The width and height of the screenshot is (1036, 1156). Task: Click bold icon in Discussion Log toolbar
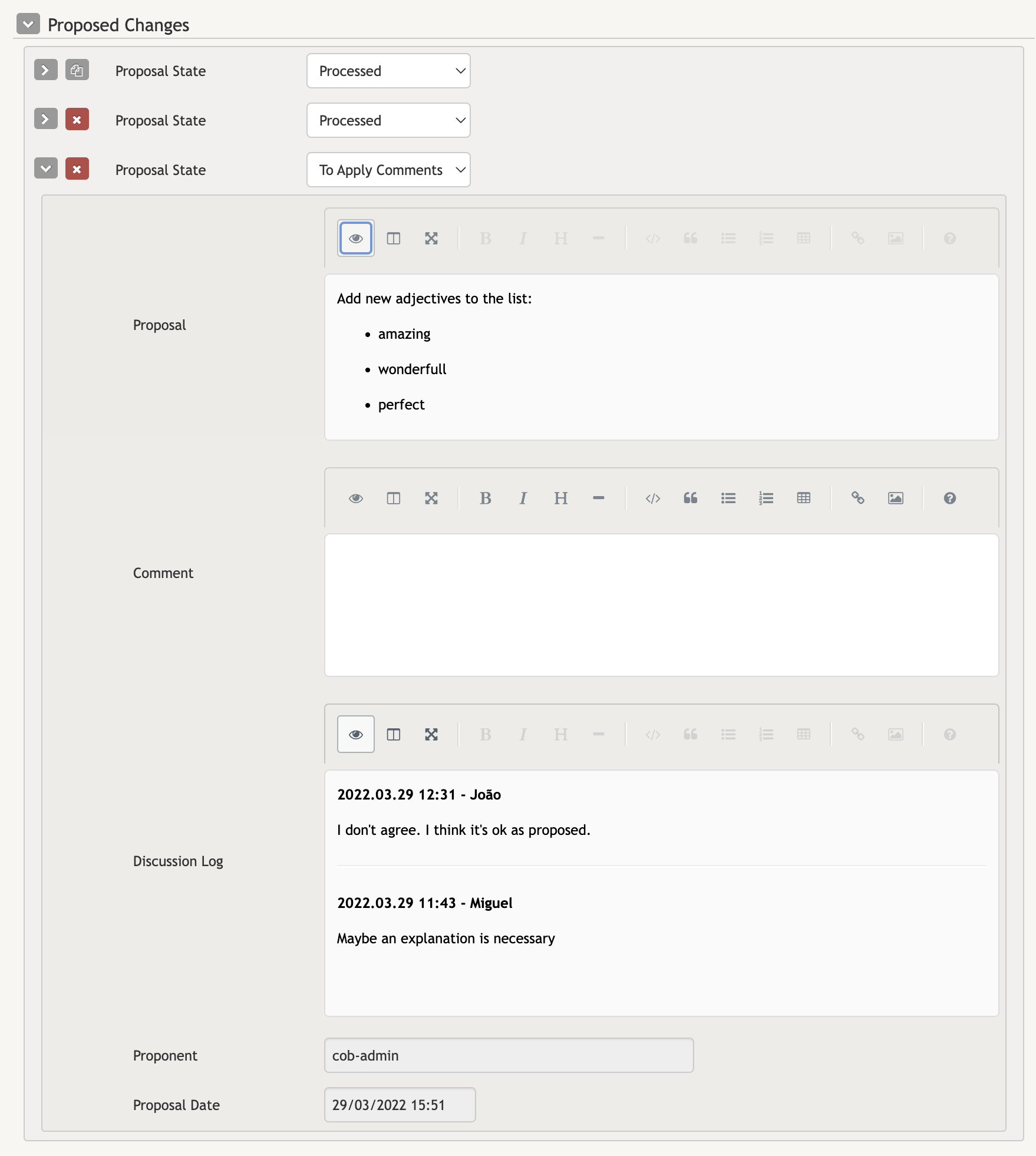tap(486, 734)
